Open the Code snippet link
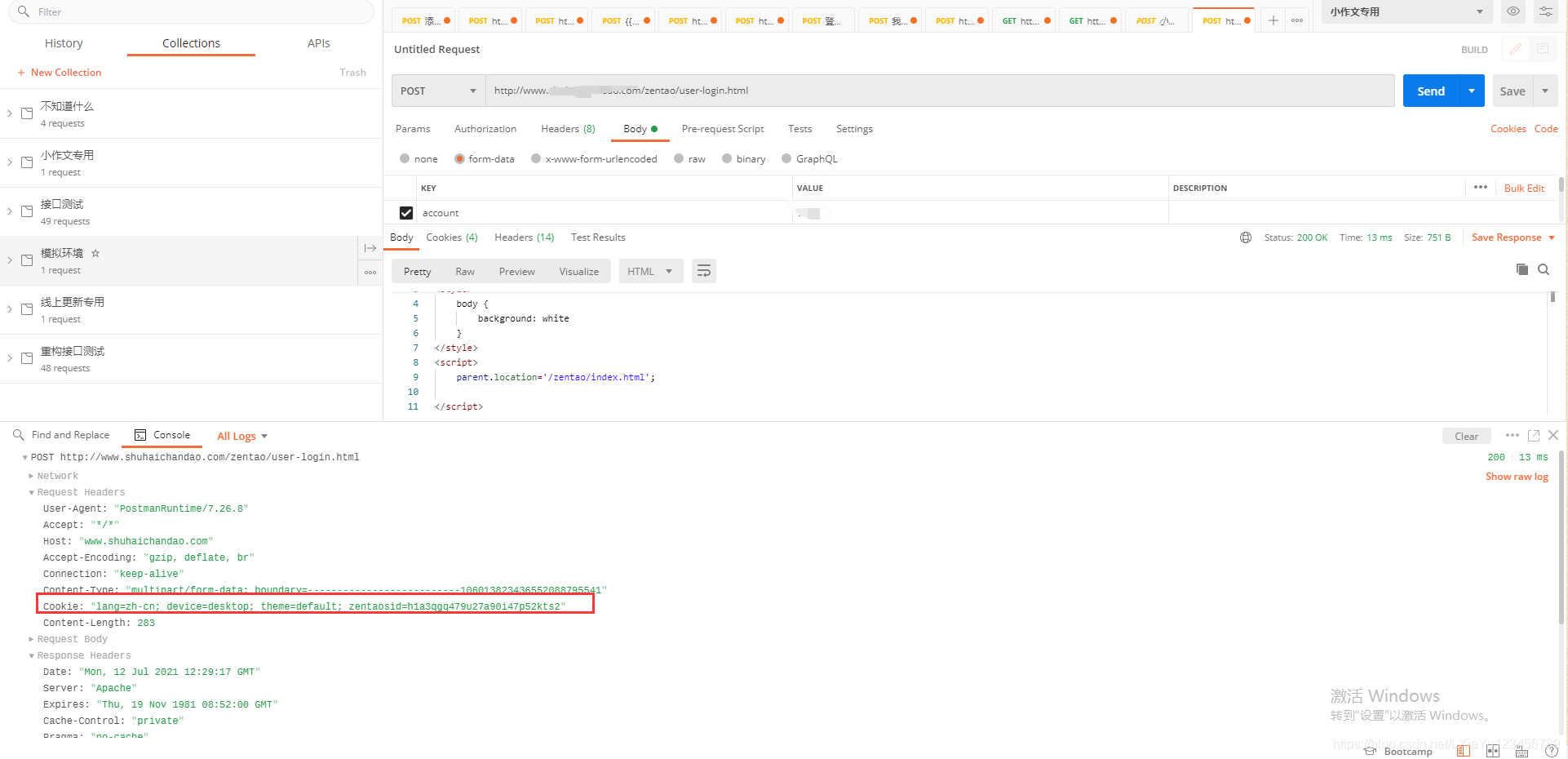 click(1546, 129)
